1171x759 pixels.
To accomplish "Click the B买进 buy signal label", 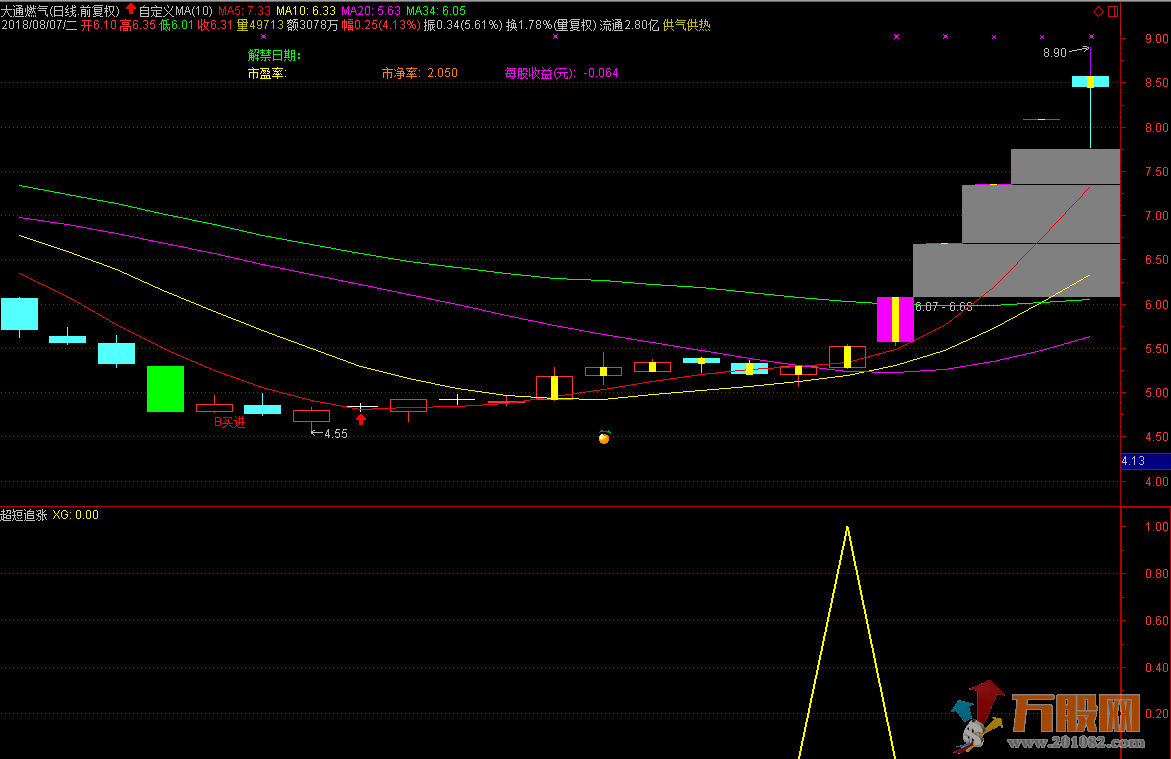I will pyautogui.click(x=230, y=422).
